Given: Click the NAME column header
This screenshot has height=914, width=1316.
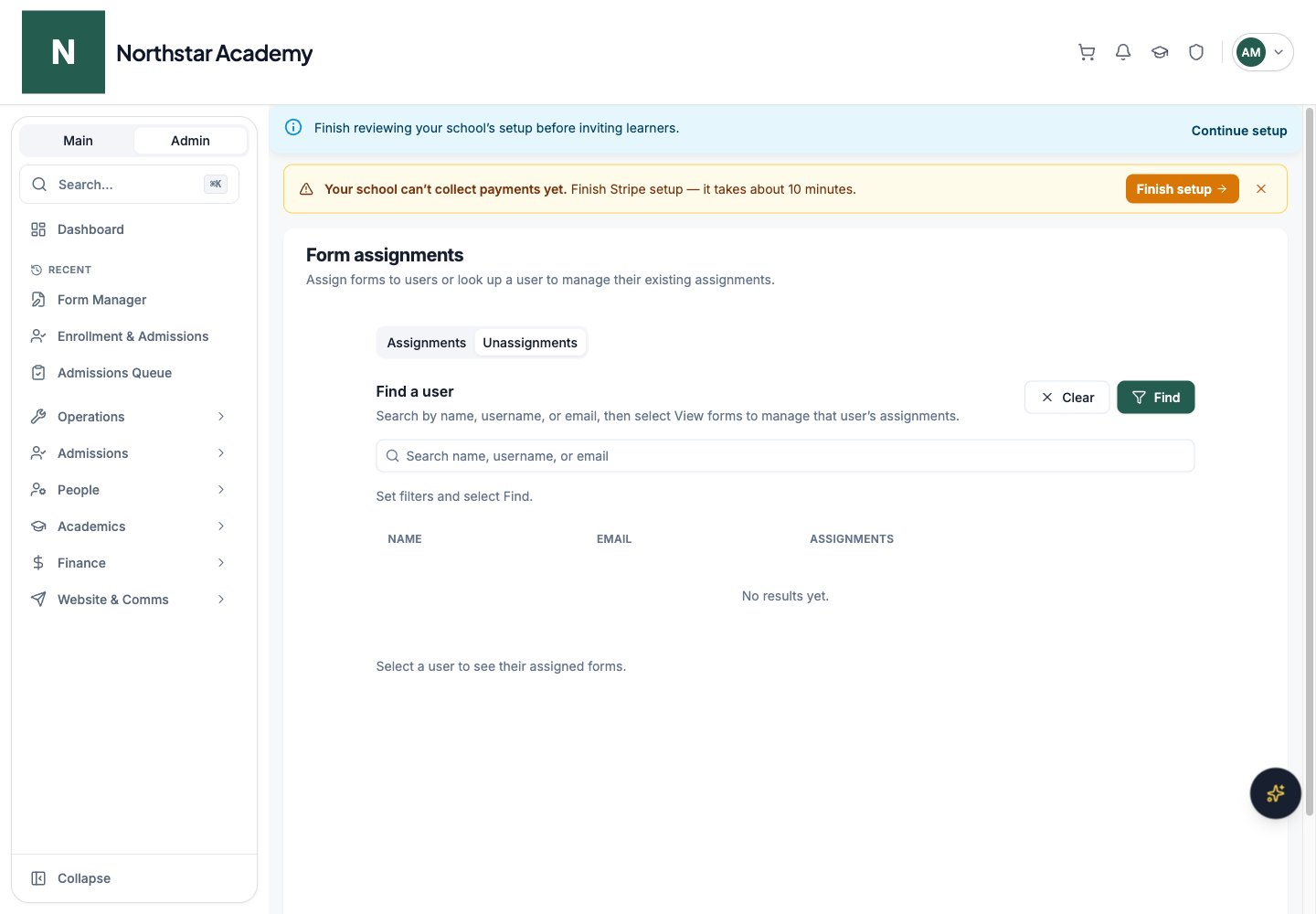Looking at the screenshot, I should [405, 539].
